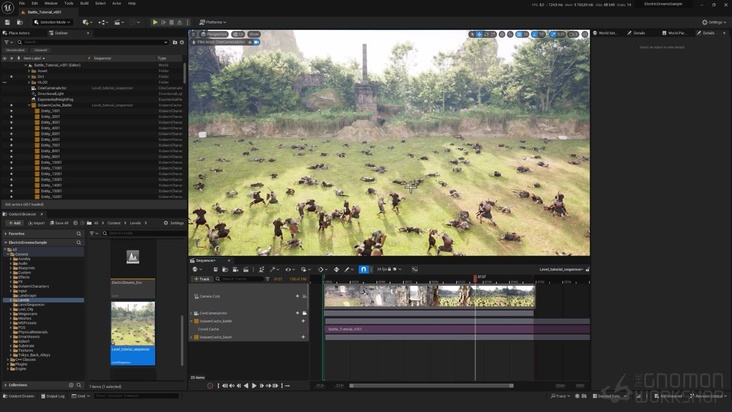Open the Platforms dropdown
Viewport: 732px width, 412px height.
click(212, 22)
